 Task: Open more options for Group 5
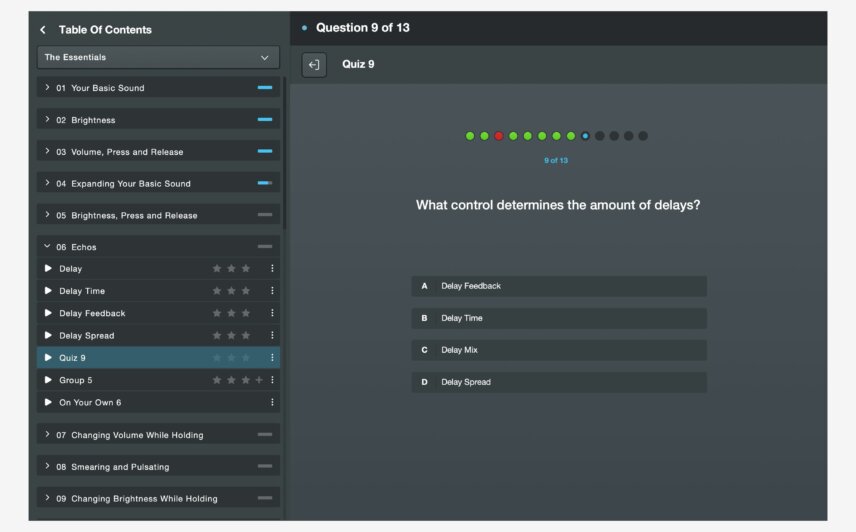pyautogui.click(x=272, y=380)
